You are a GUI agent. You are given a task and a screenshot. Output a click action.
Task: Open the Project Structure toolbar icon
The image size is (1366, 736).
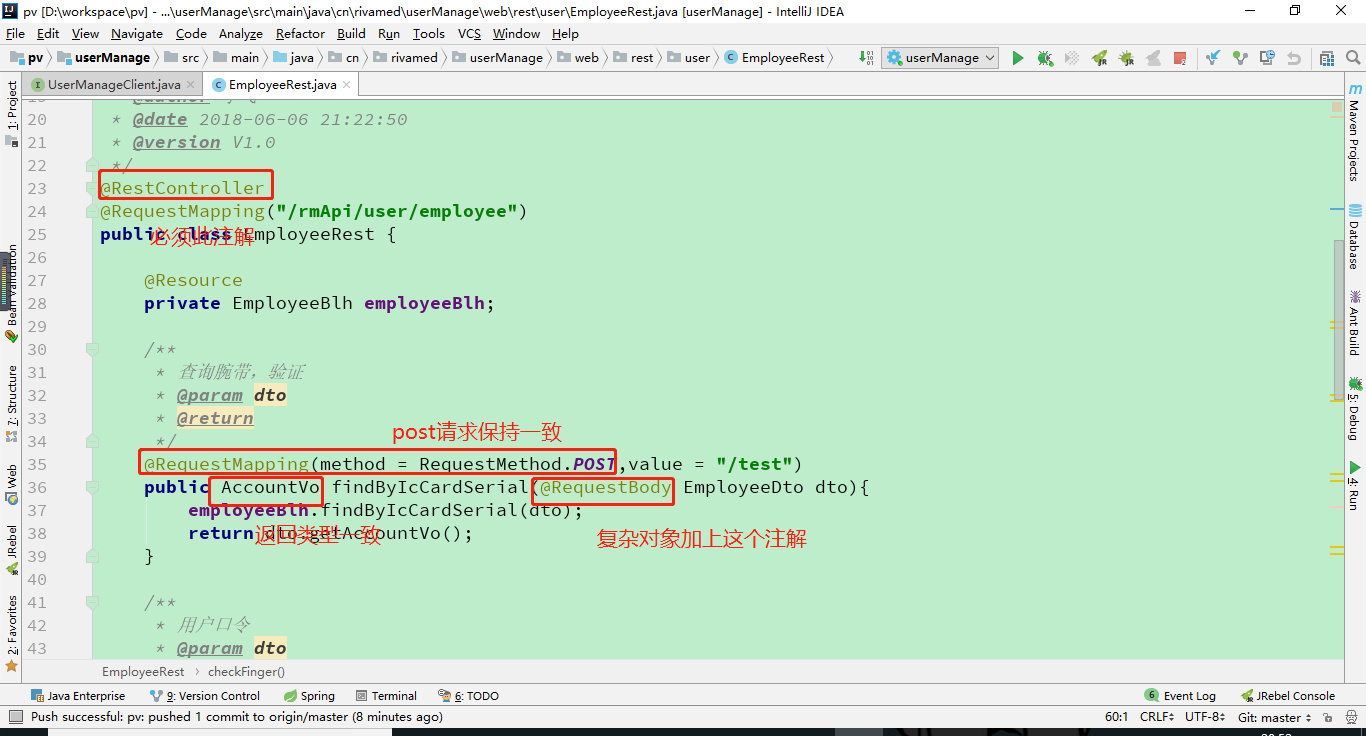pyautogui.click(x=1326, y=58)
